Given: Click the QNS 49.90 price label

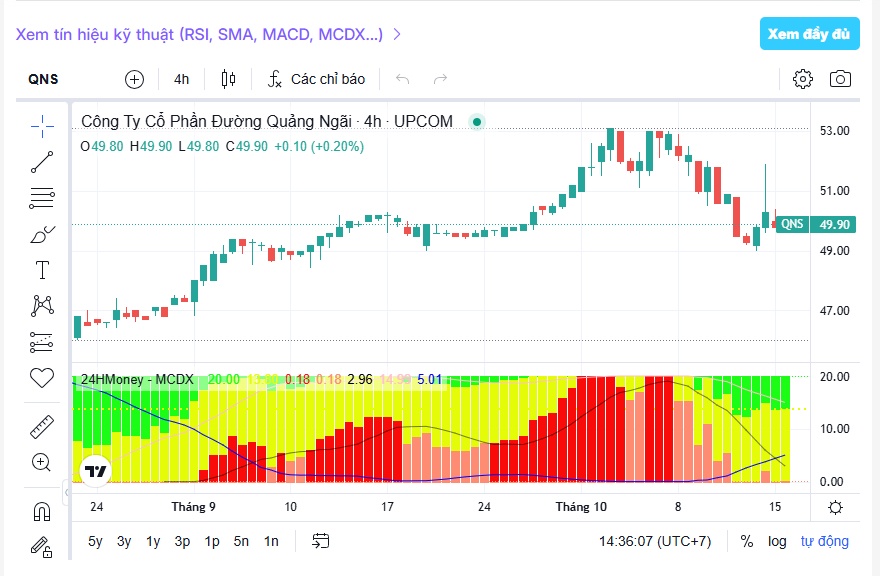Looking at the screenshot, I should (x=815, y=225).
